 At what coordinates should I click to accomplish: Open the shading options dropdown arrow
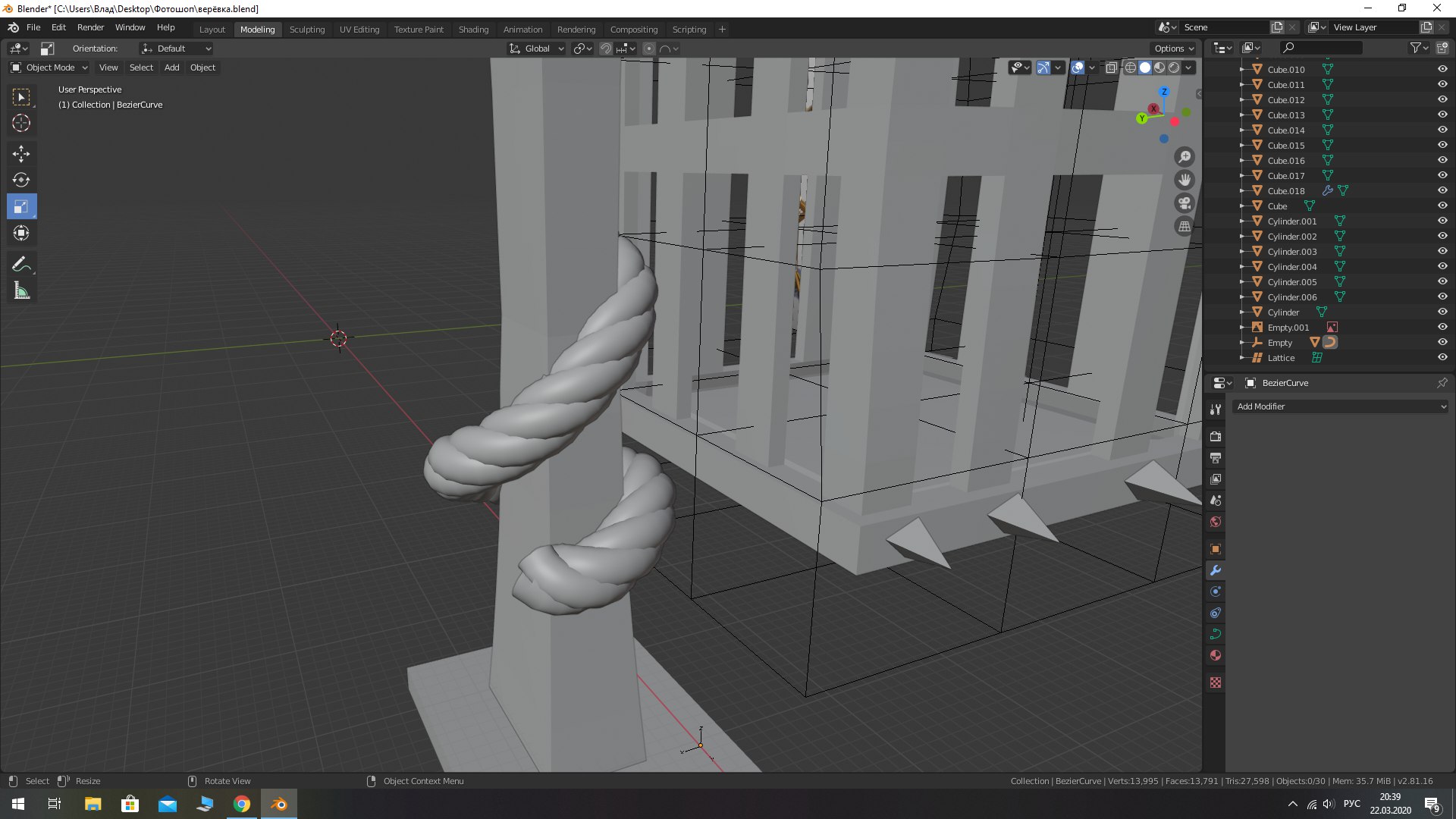pos(1189,67)
